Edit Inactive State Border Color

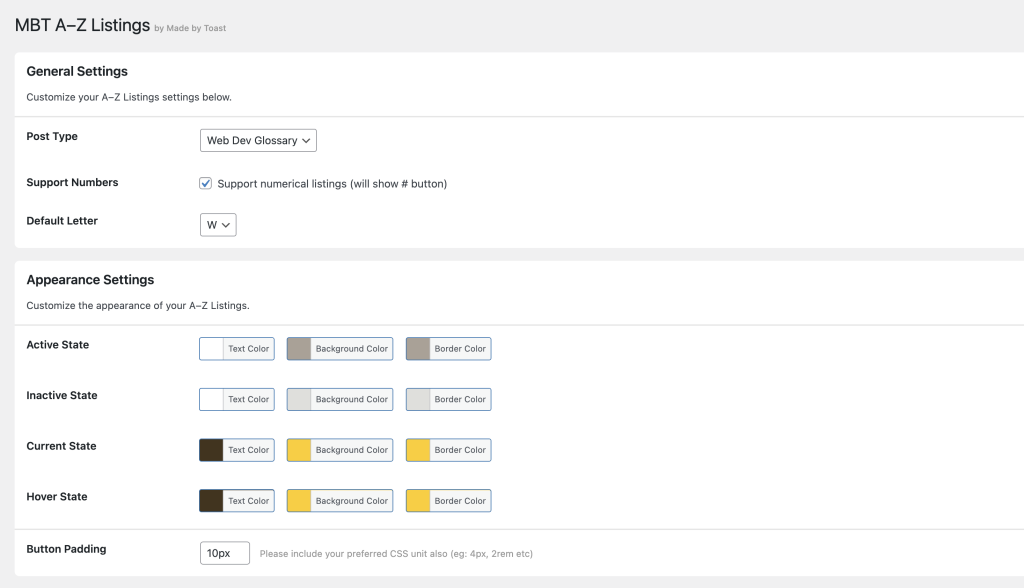[x=448, y=400]
